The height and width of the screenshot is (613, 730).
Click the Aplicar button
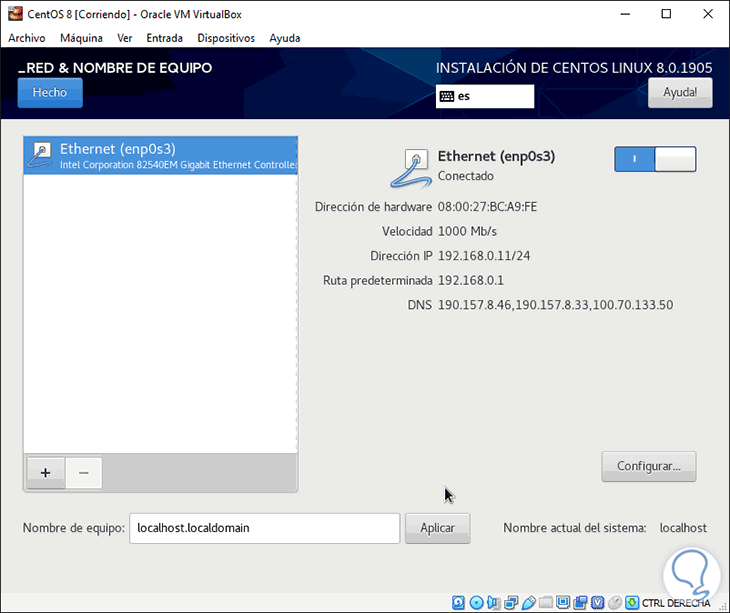coord(438,528)
